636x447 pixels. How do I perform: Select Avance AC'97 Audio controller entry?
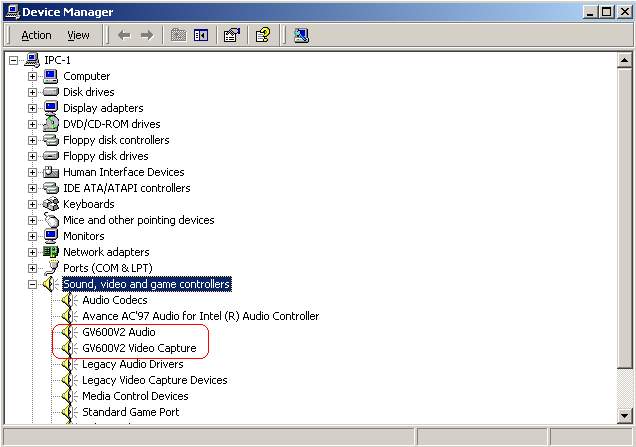pos(201,316)
